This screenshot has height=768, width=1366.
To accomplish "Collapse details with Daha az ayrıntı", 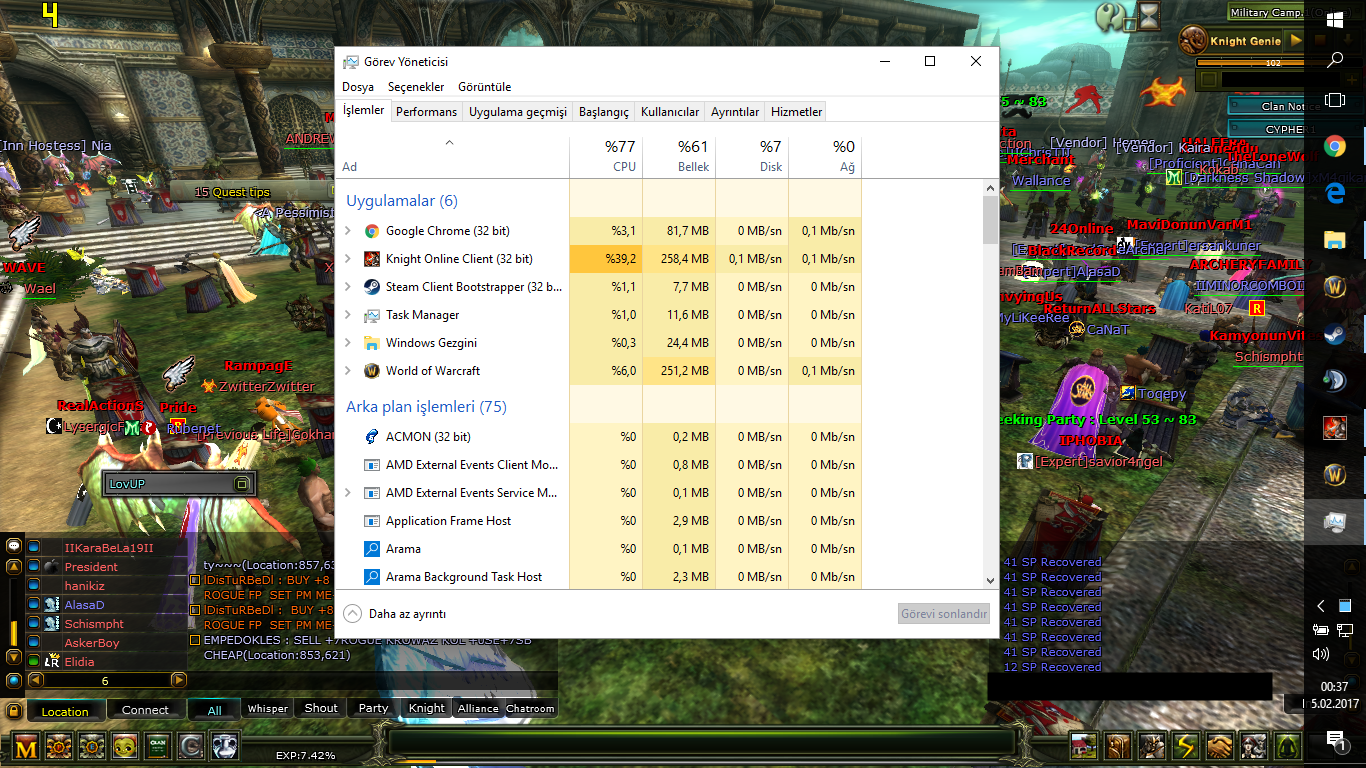I will pyautogui.click(x=395, y=614).
